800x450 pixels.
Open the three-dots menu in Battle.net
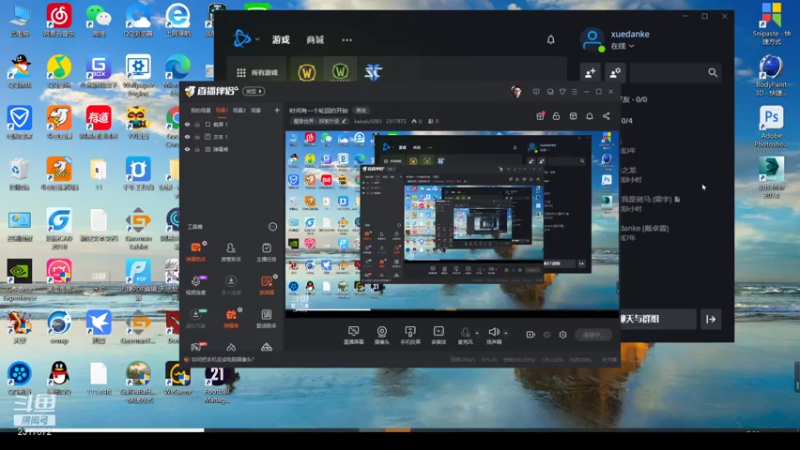pos(347,40)
